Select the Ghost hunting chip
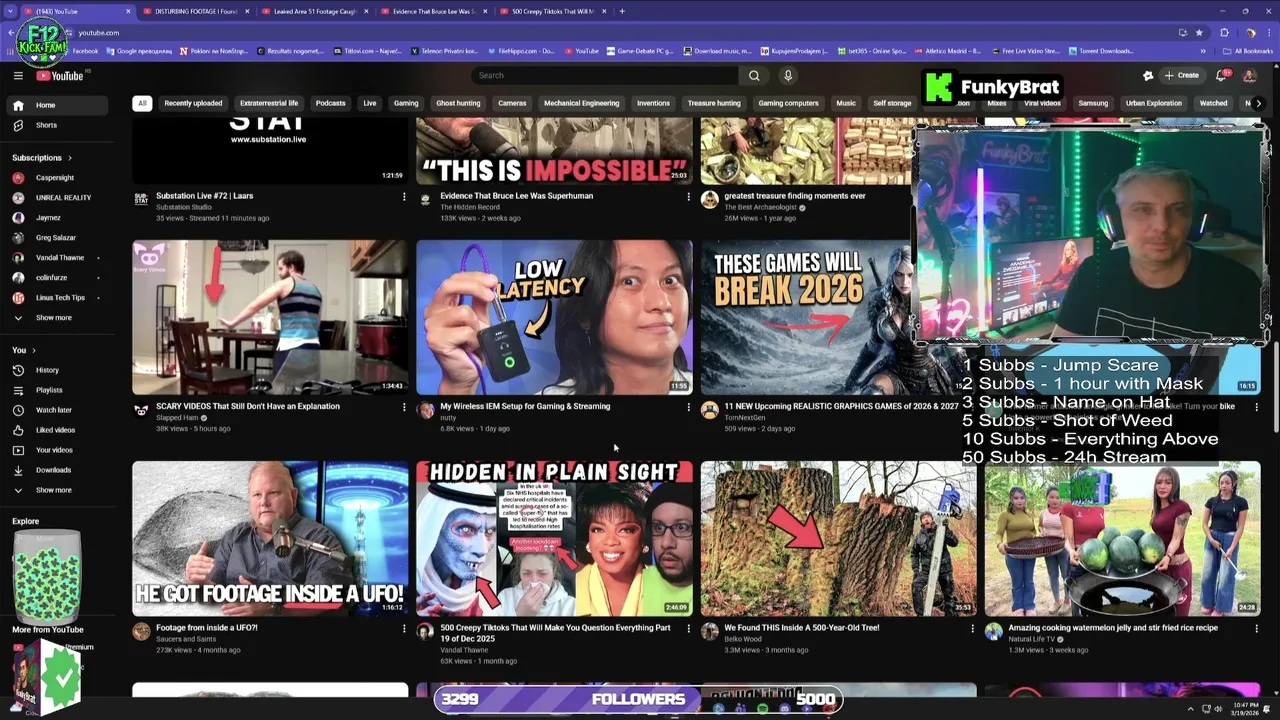 [458, 103]
